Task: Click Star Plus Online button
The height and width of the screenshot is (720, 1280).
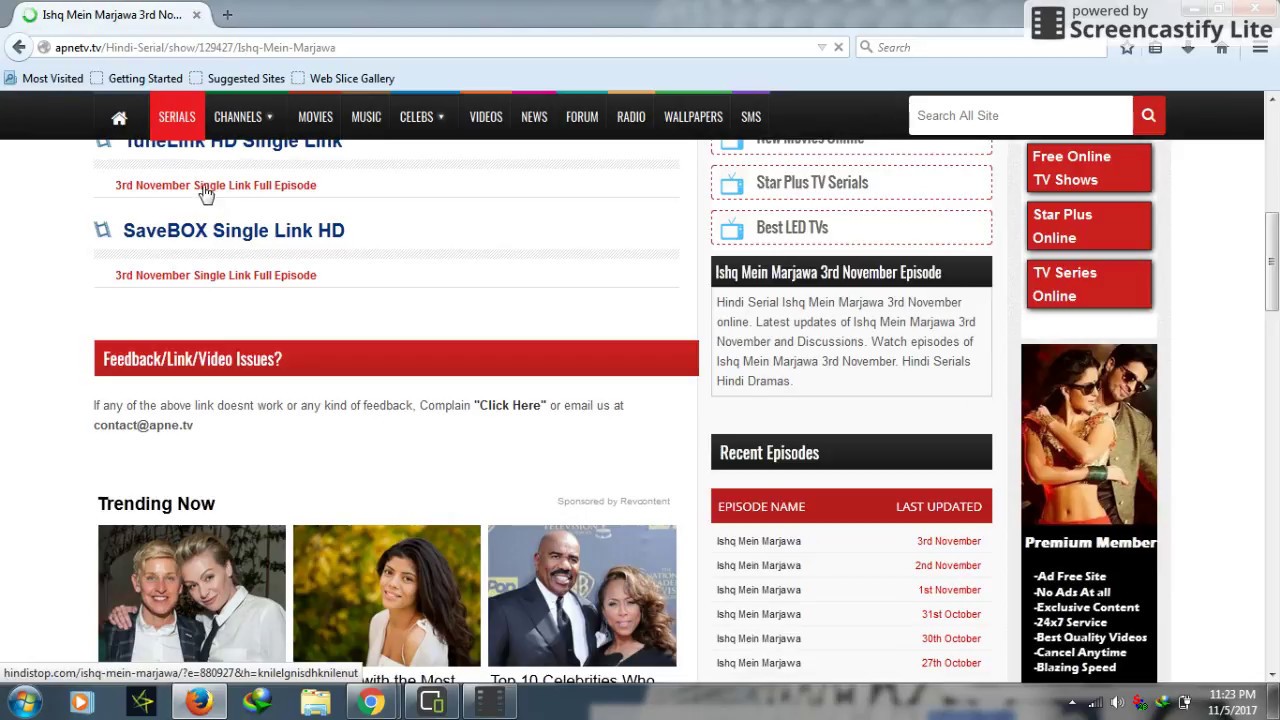Action: [x=1088, y=226]
